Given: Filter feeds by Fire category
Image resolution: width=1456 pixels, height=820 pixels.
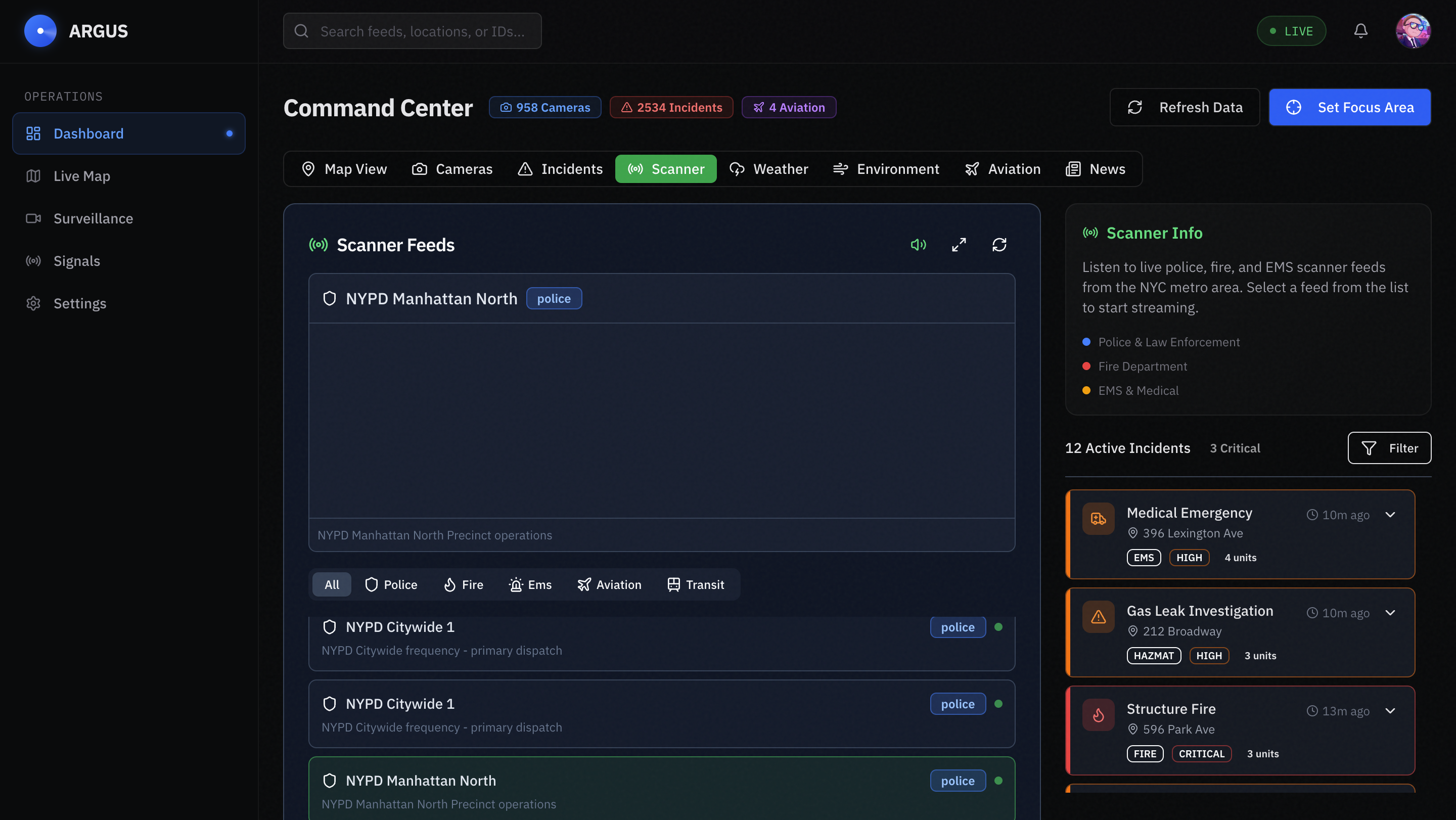Looking at the screenshot, I should click(x=464, y=584).
